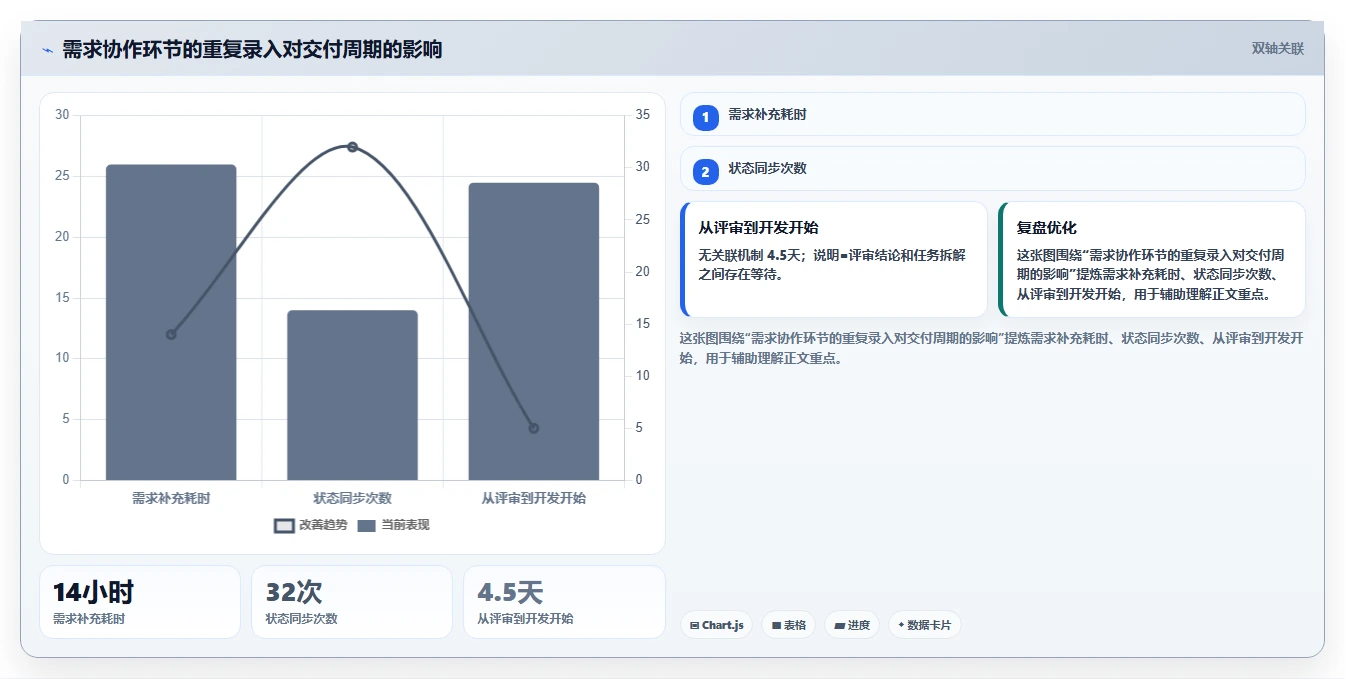The height and width of the screenshot is (679, 1345).
Task: Click the left axis value 30
Action: click(62, 115)
